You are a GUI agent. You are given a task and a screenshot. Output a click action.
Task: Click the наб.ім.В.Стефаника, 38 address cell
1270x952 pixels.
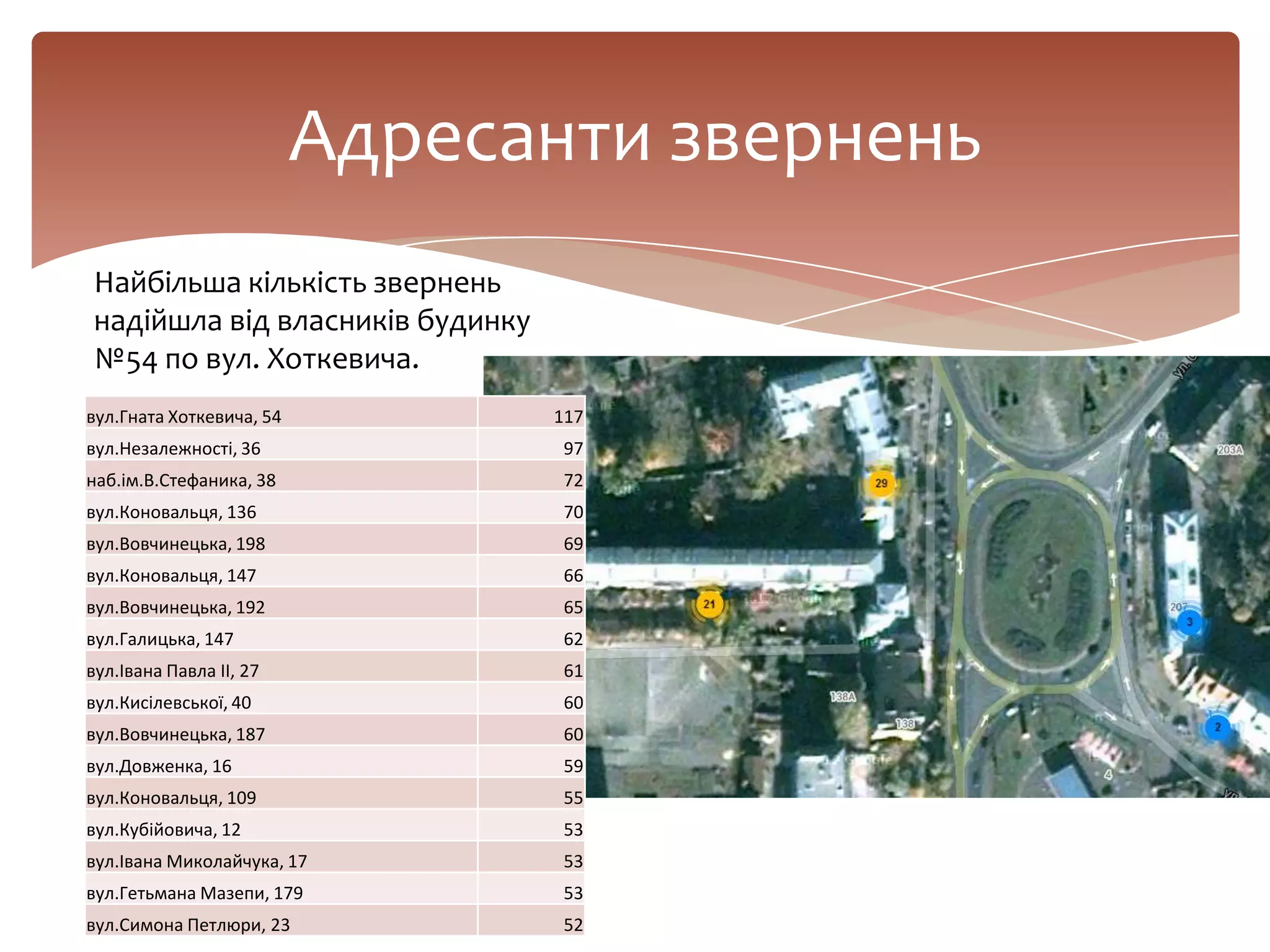[x=181, y=480]
